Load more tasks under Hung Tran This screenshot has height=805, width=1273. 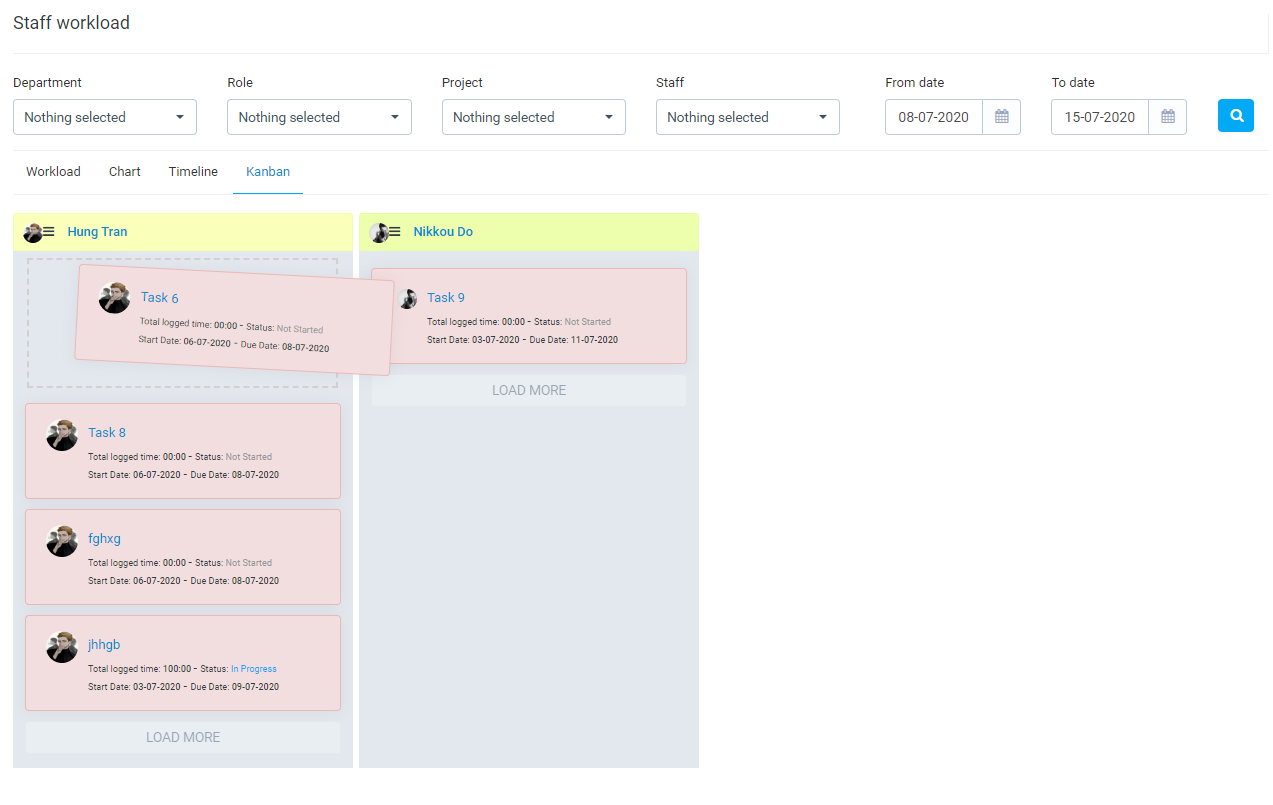(183, 737)
